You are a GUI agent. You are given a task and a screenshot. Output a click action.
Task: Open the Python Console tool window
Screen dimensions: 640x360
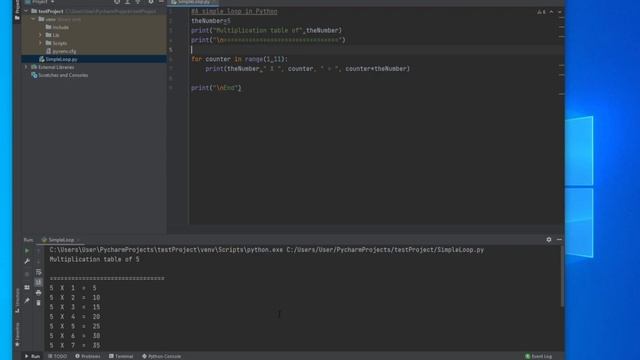tap(162, 356)
